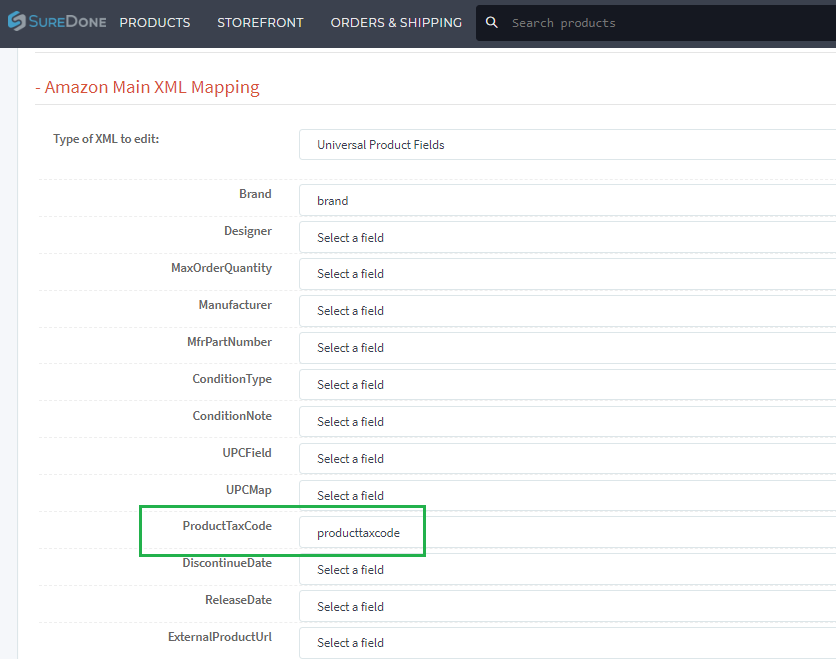Click the search magnifier icon
Viewport: 837px width, 659px height.
pyautogui.click(x=492, y=22)
